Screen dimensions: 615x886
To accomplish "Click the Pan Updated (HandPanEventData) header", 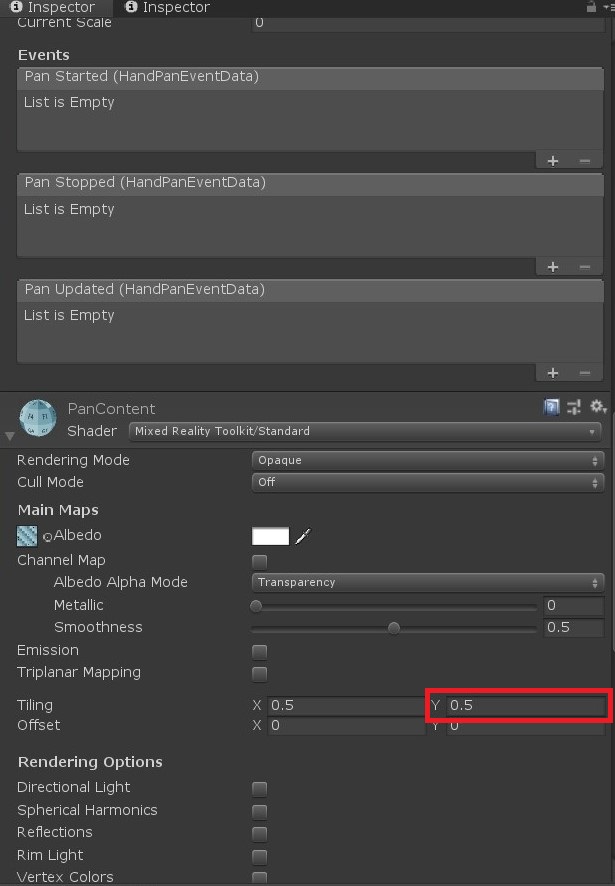I will [x=310, y=290].
